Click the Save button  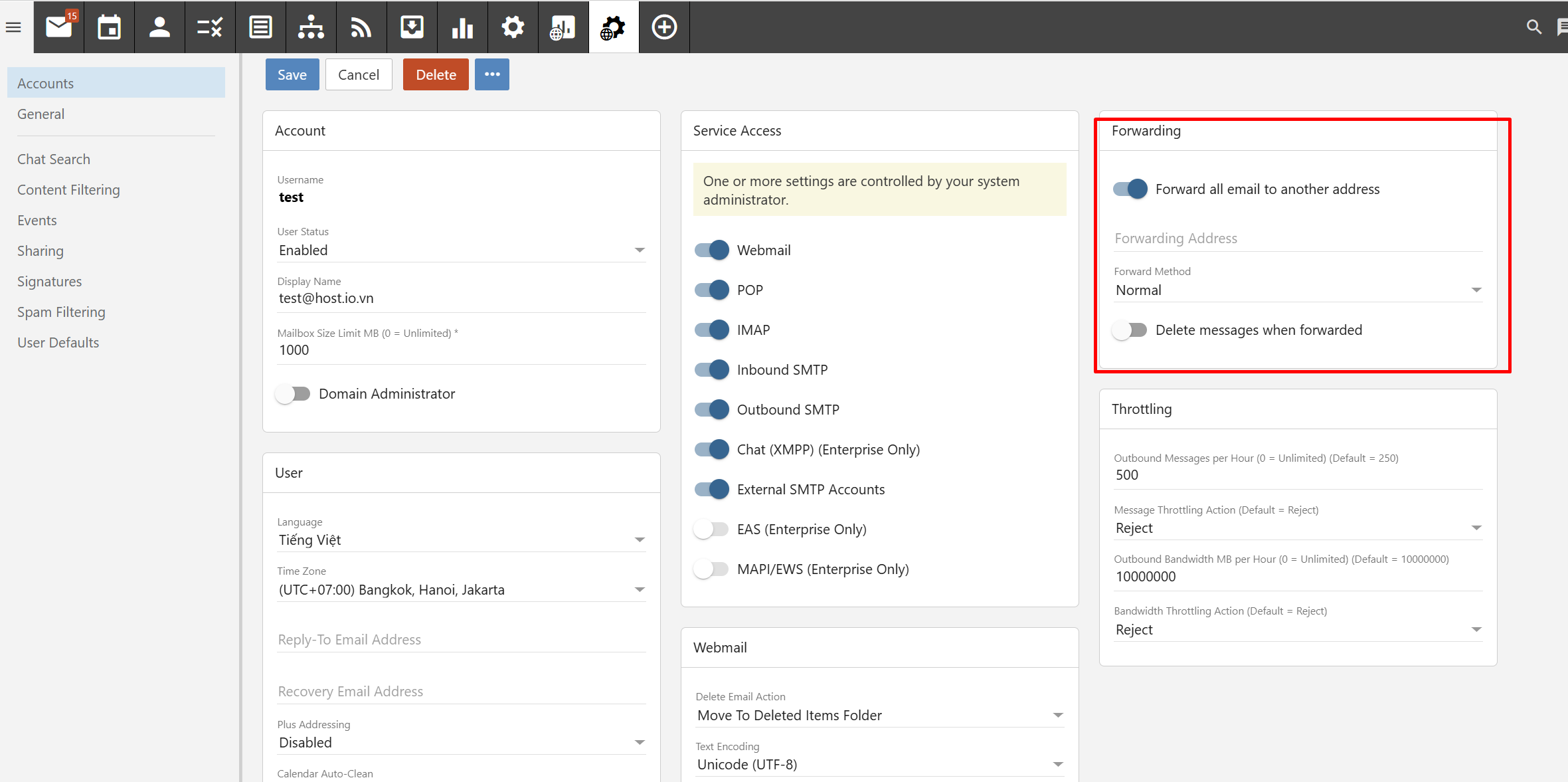292,74
